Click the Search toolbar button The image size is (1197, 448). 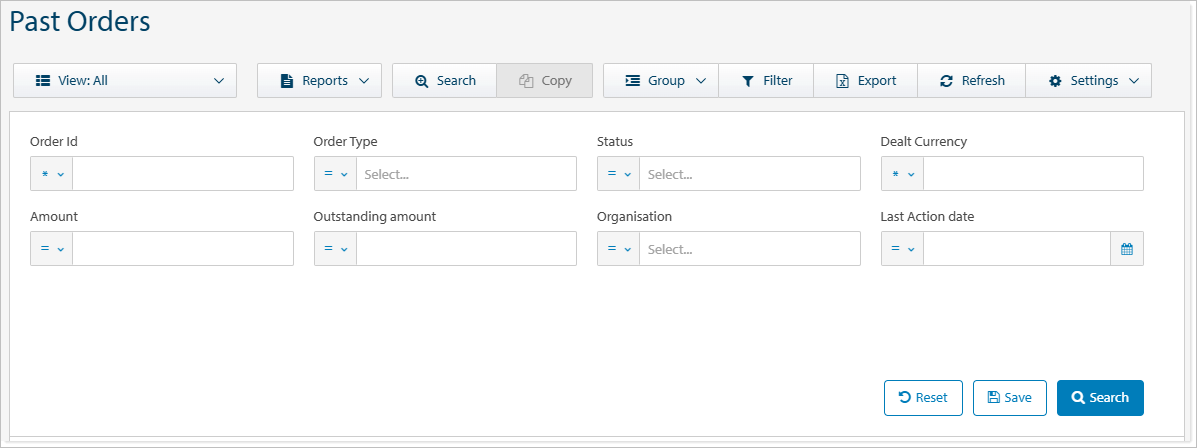click(x=444, y=80)
